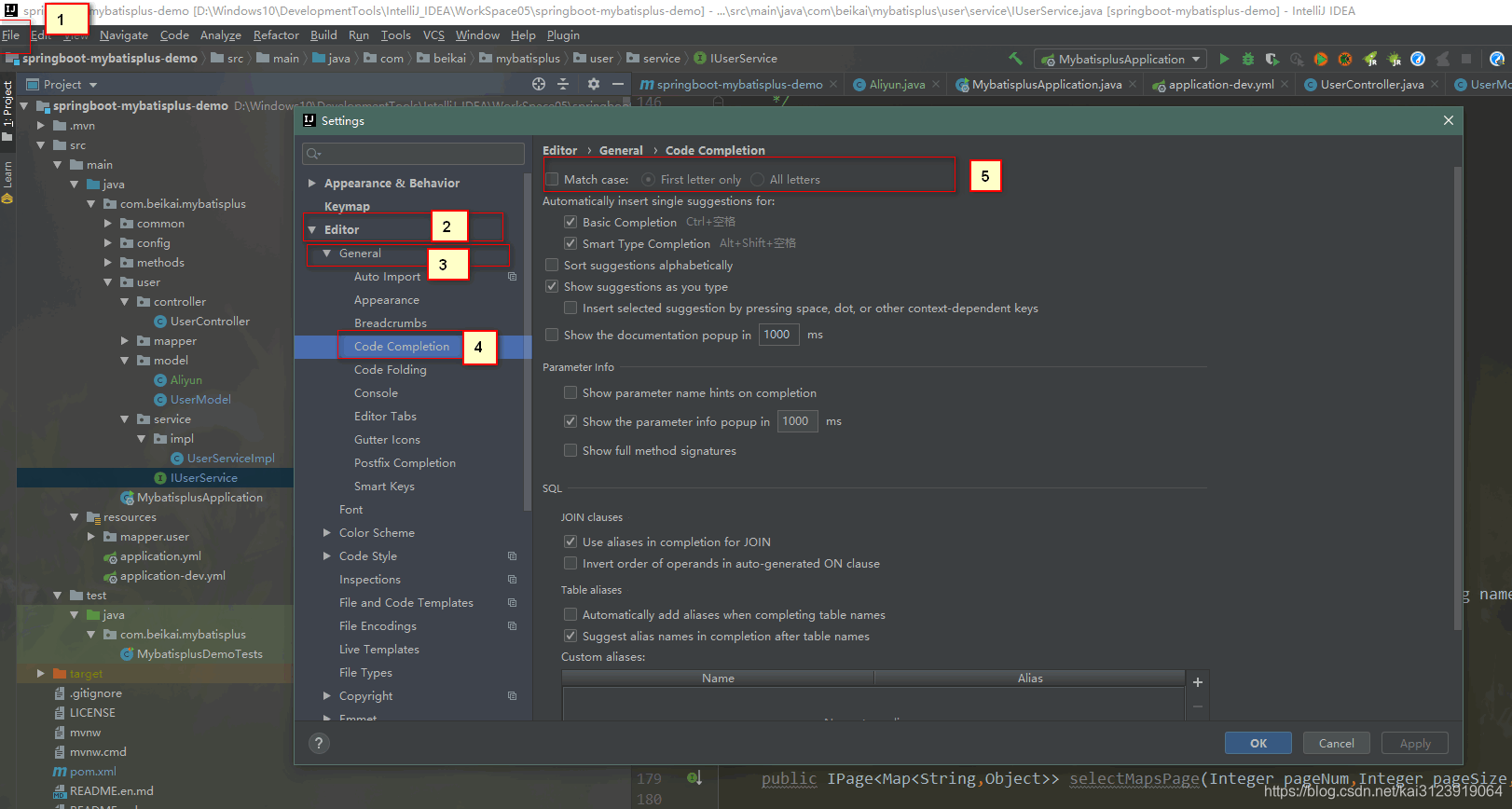Click OK in Settings dialog

tap(1258, 743)
